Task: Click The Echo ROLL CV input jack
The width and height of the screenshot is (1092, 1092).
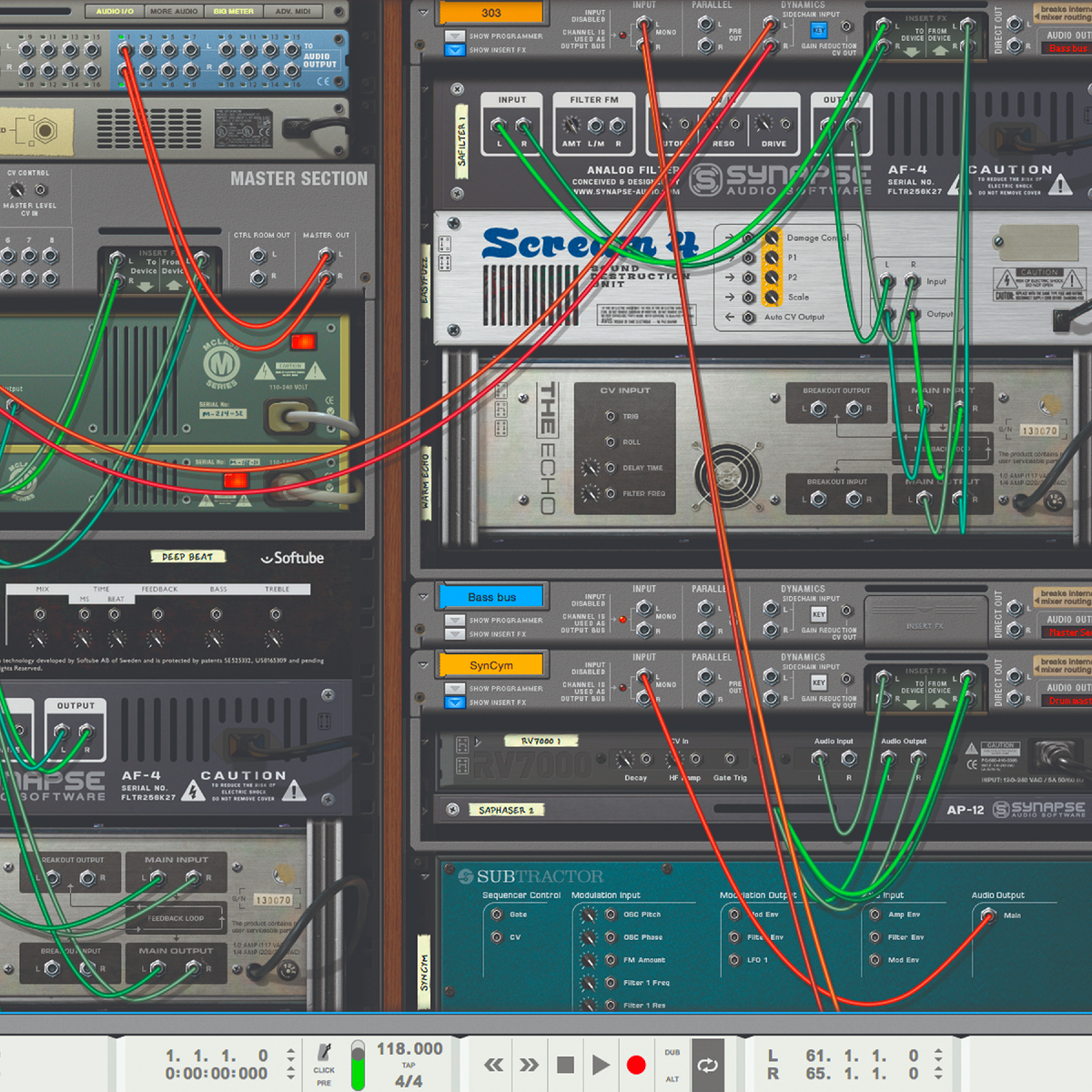Action: click(611, 441)
